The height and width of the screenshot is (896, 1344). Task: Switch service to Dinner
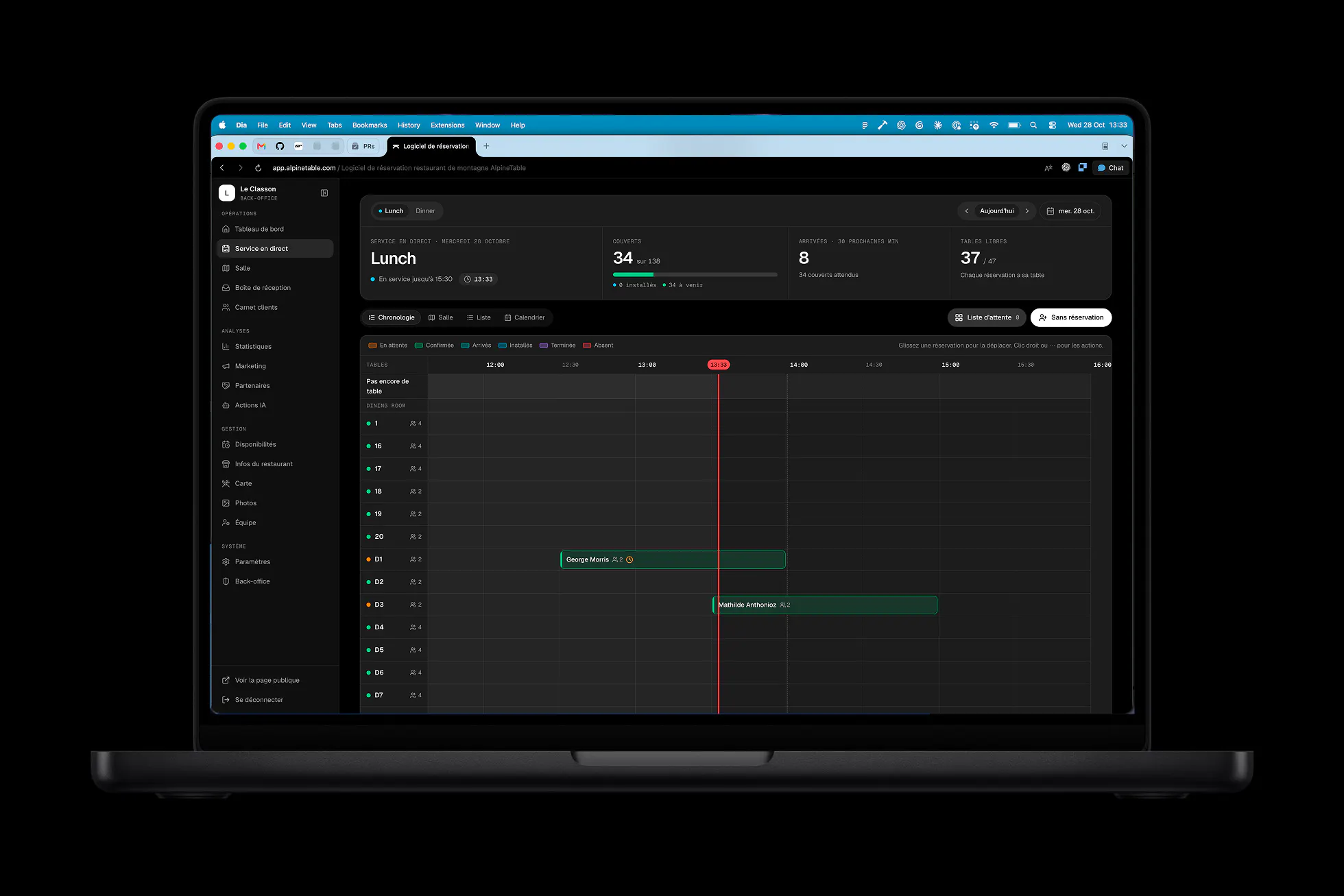[x=425, y=211]
